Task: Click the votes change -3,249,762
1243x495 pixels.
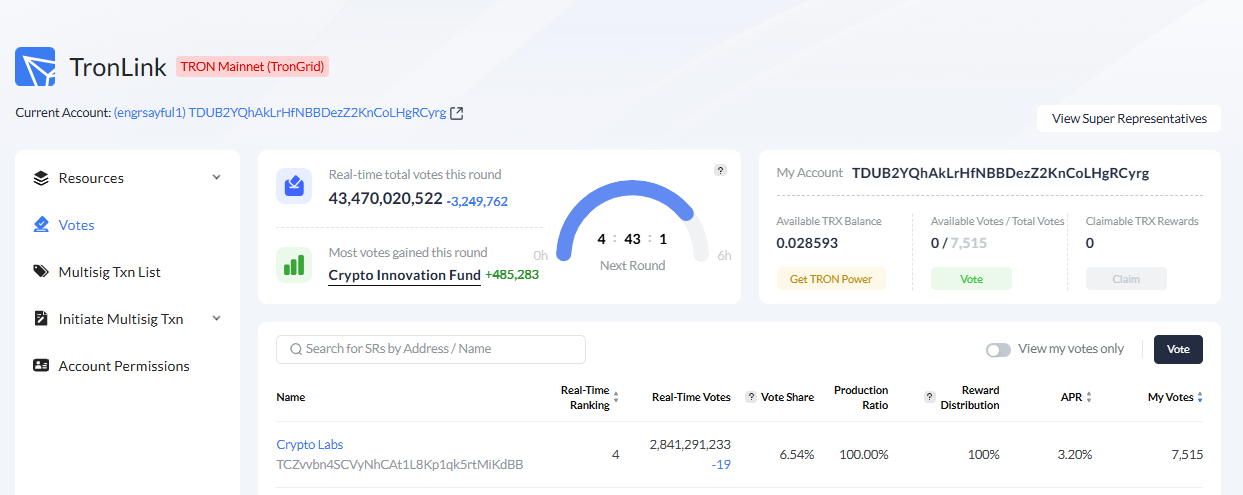Action: (x=477, y=201)
